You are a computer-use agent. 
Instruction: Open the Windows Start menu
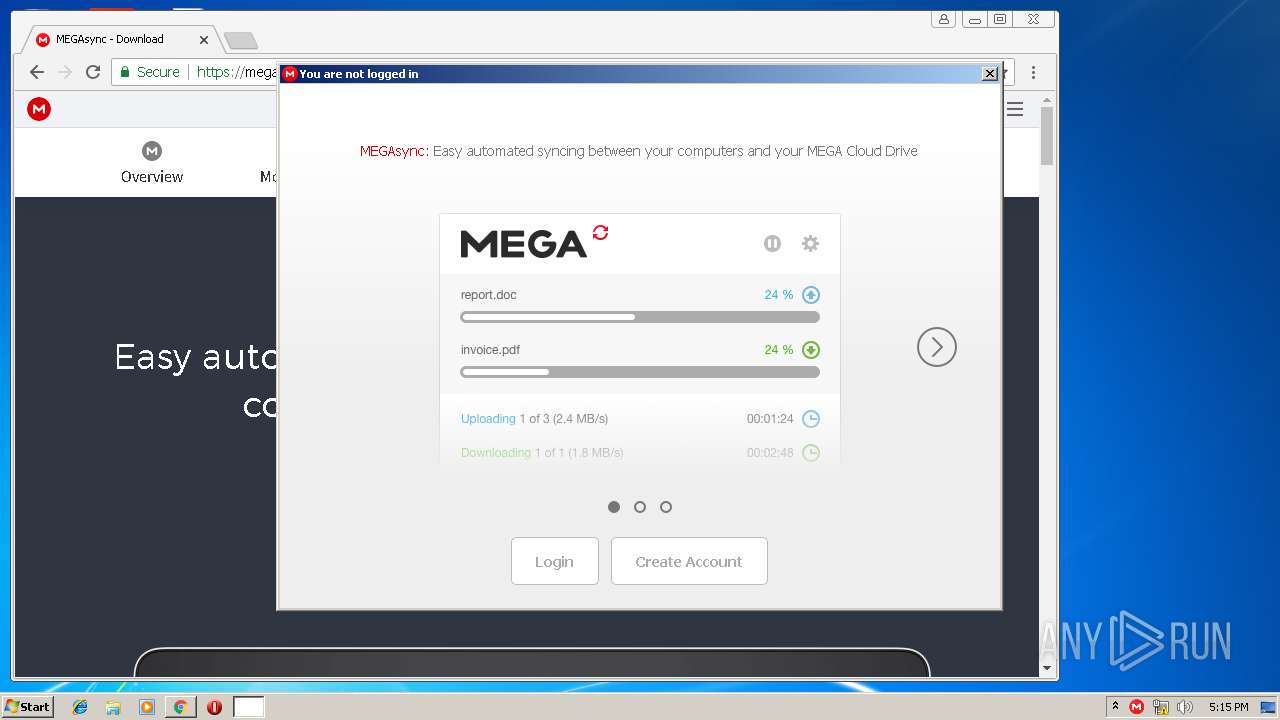28,707
